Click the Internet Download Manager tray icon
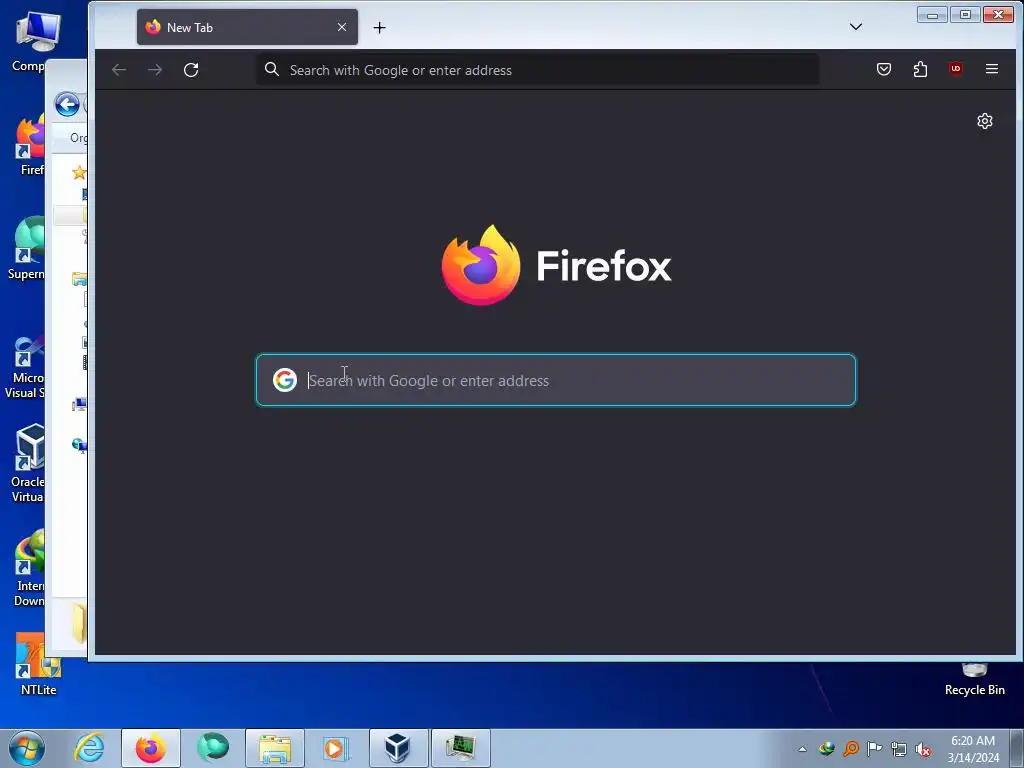This screenshot has width=1024, height=768. pyautogui.click(x=827, y=749)
